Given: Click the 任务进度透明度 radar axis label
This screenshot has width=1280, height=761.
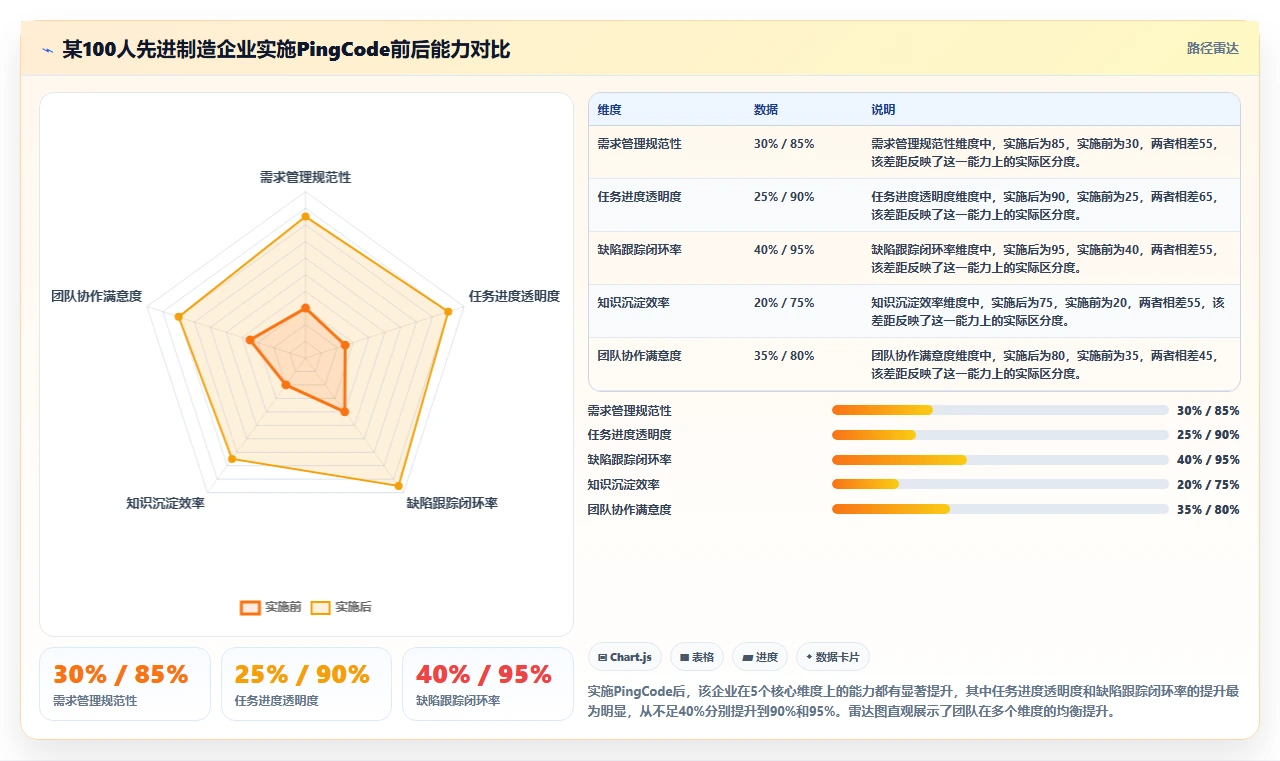Looking at the screenshot, I should (514, 296).
